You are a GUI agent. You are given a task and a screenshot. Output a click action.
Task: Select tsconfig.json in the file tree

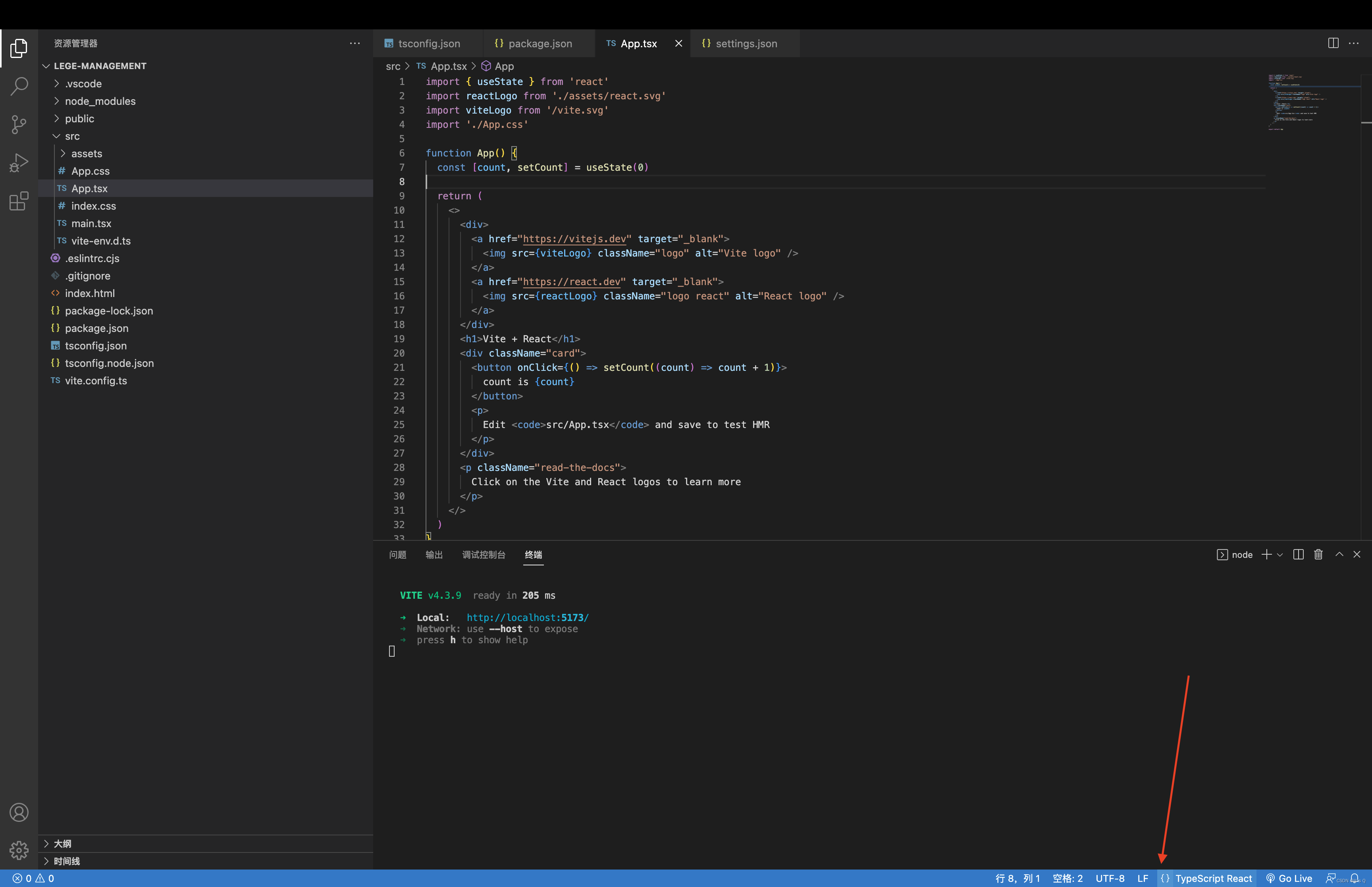coord(206,345)
